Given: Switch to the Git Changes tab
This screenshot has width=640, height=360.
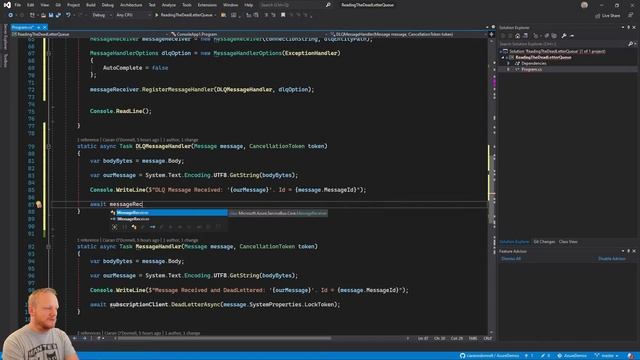Looking at the screenshot, I should [544, 242].
